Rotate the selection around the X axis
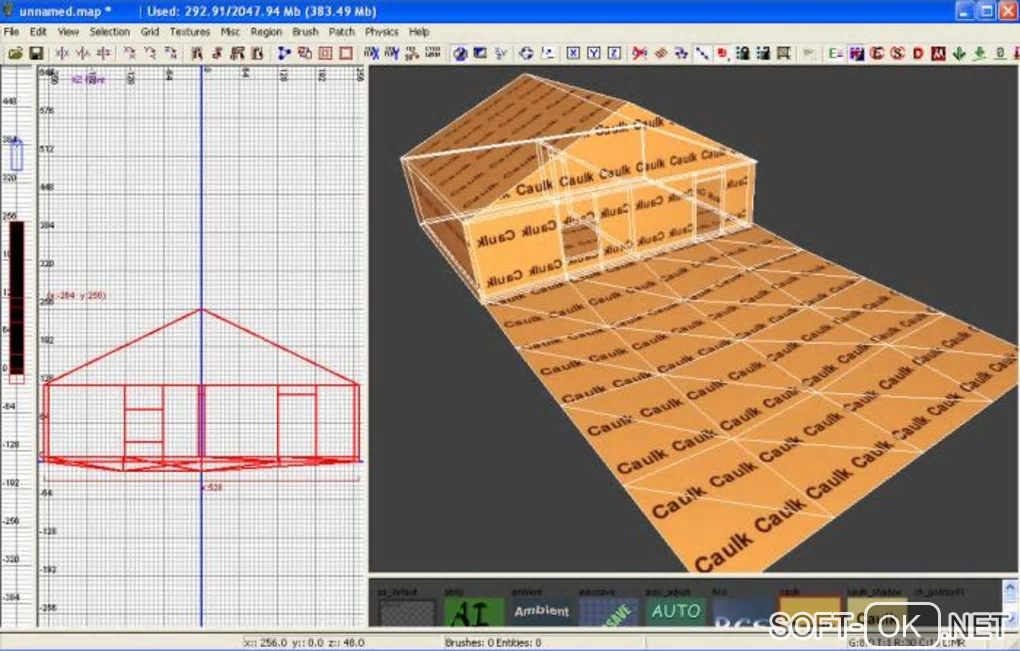Screen dimensions: 1020x651 [x=130, y=53]
